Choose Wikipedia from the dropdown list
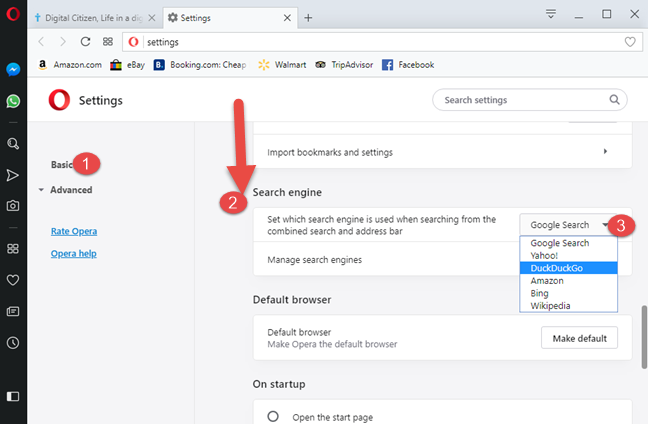The image size is (648, 424). pos(568,306)
